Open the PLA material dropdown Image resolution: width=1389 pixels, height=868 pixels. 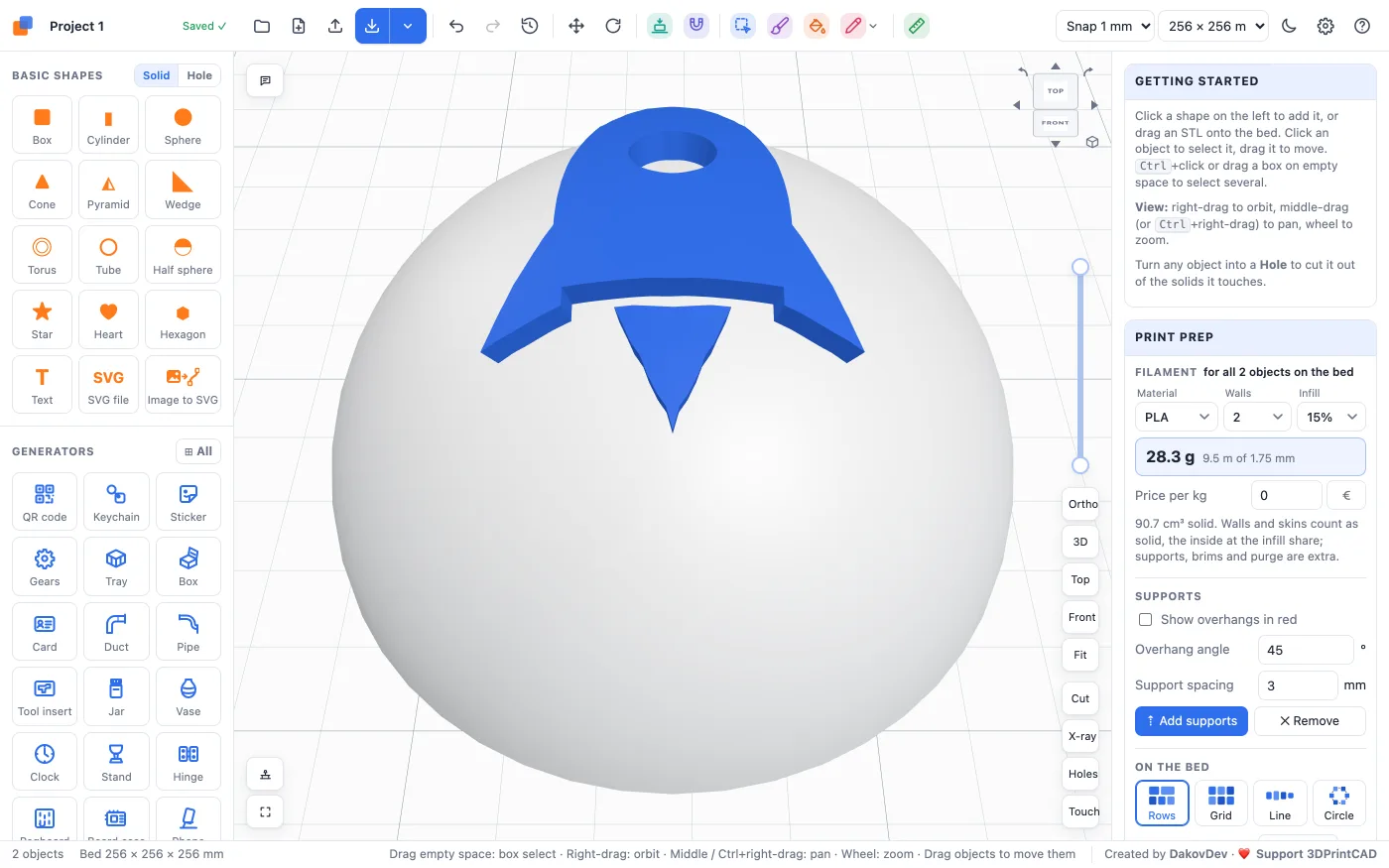pos(1176,417)
